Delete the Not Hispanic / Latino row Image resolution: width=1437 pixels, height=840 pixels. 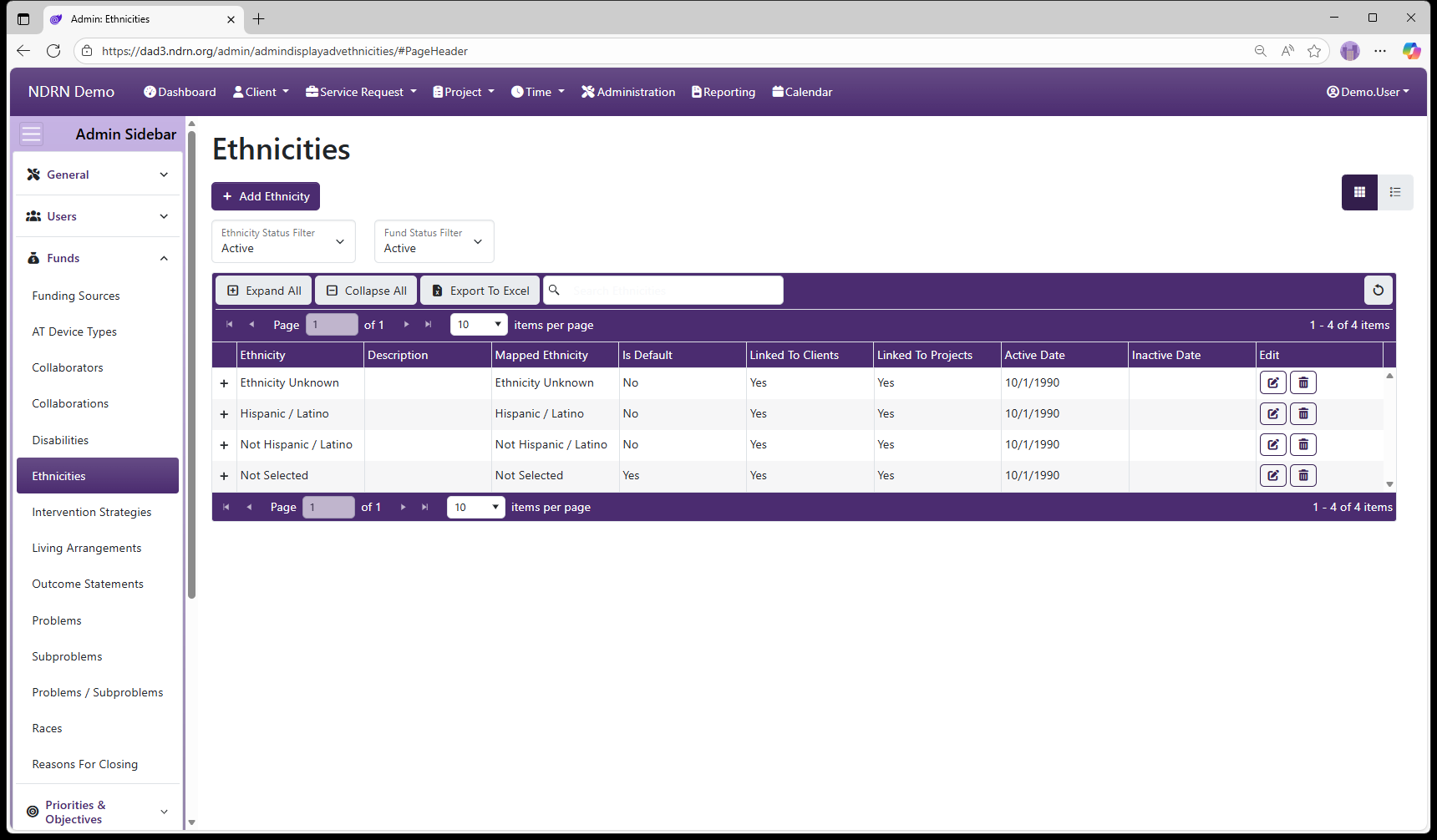1302,444
